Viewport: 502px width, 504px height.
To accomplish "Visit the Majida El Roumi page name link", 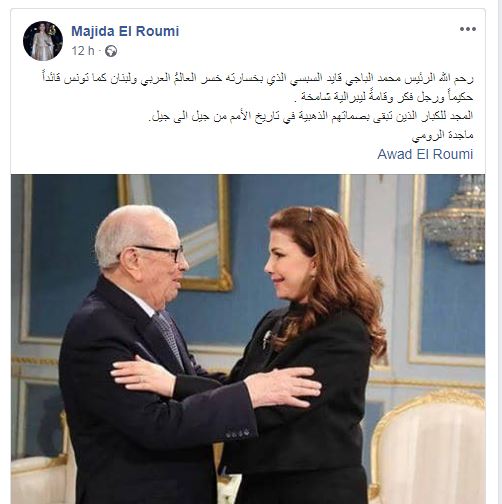I will point(125,31).
